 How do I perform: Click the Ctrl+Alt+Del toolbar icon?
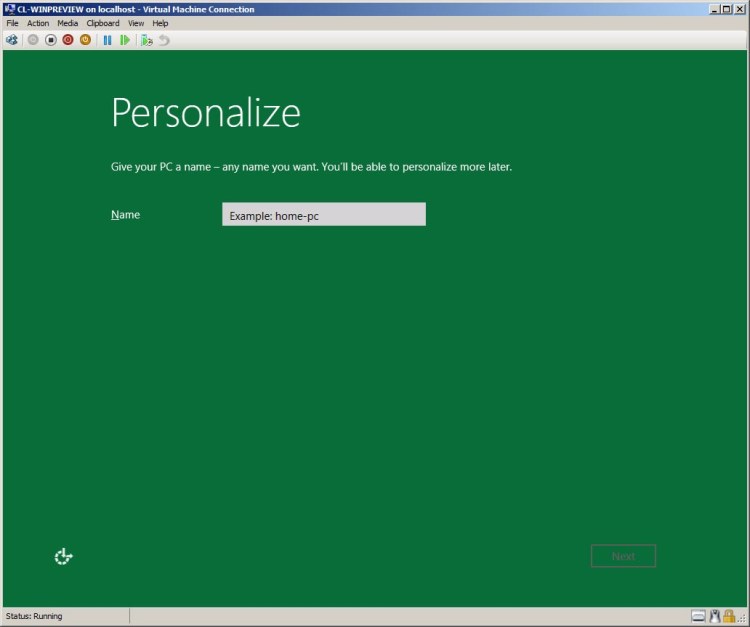(x=12, y=40)
